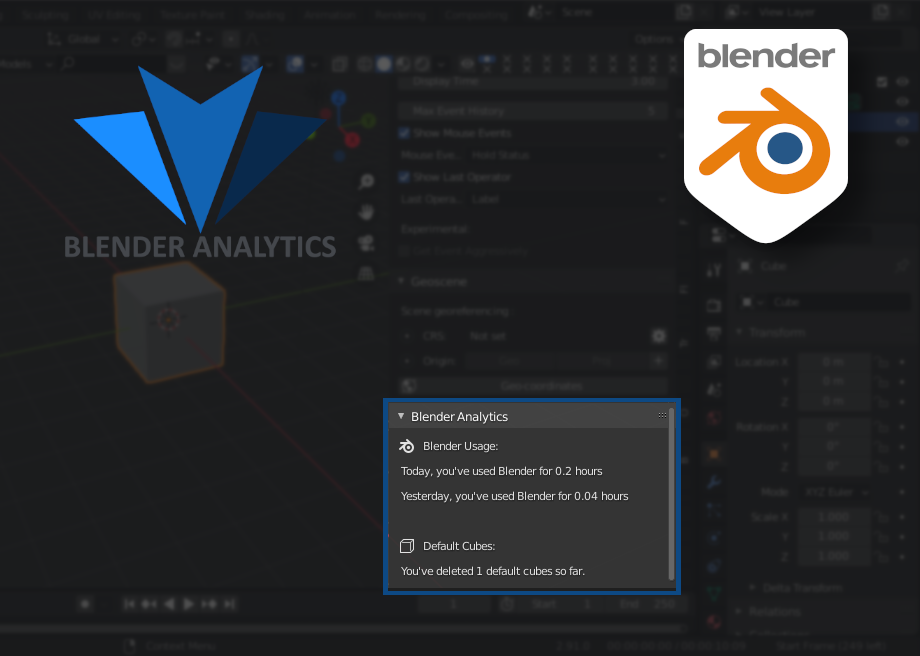Select the 'Default Cubes:' label
Screen dimensions: 920x656
(459, 546)
